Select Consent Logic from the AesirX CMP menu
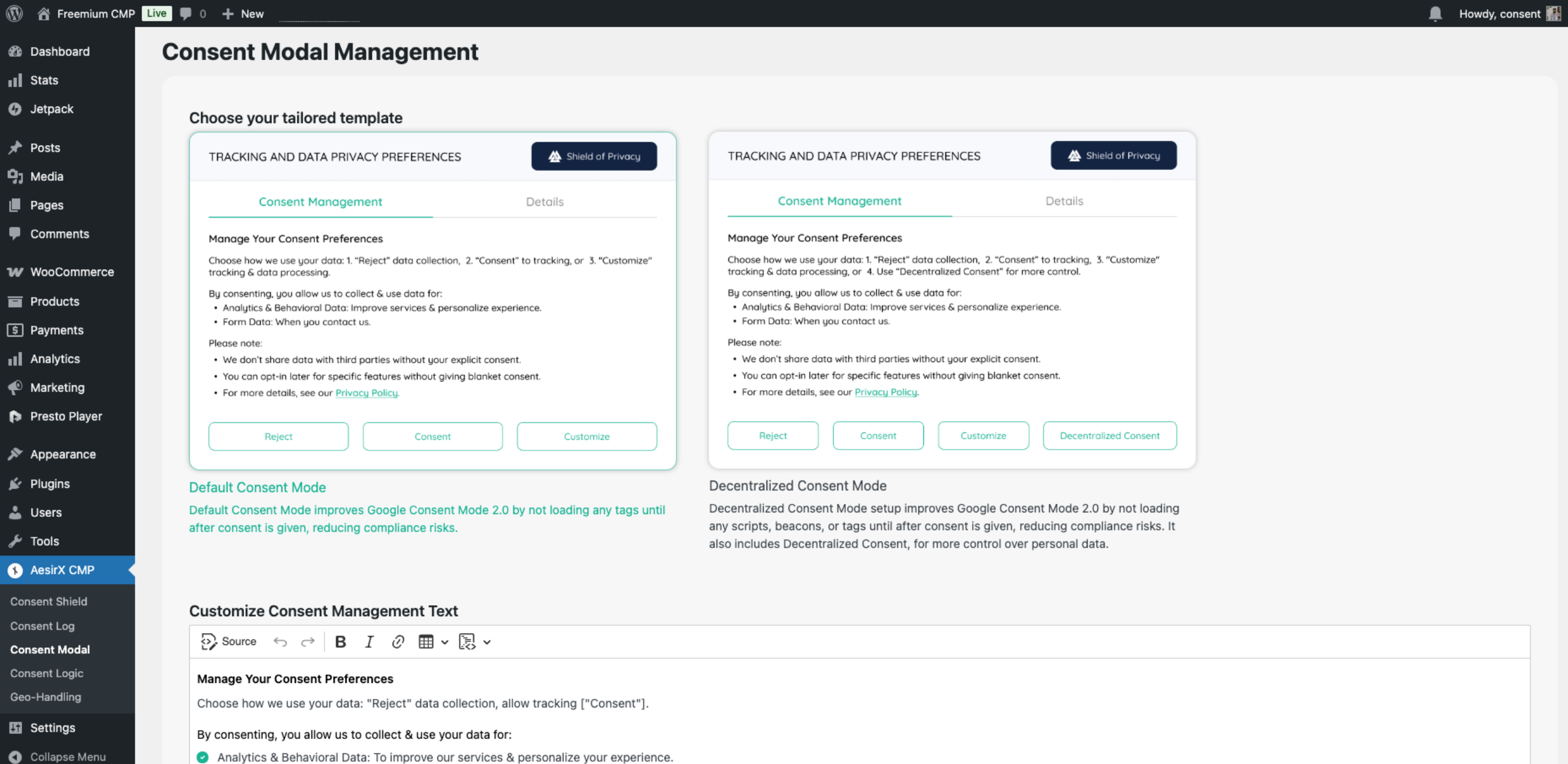 47,673
